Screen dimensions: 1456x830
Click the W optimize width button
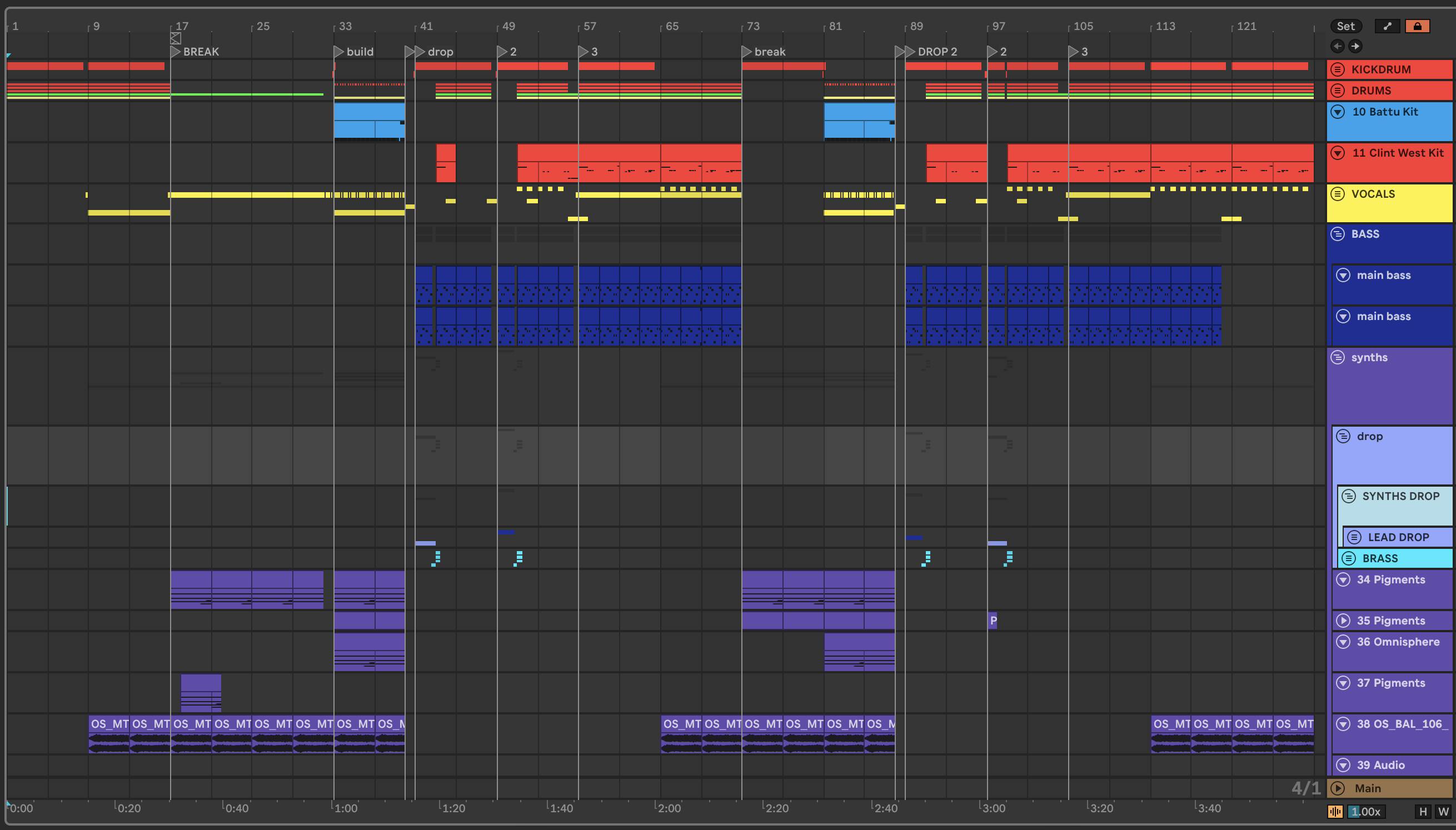point(1443,811)
